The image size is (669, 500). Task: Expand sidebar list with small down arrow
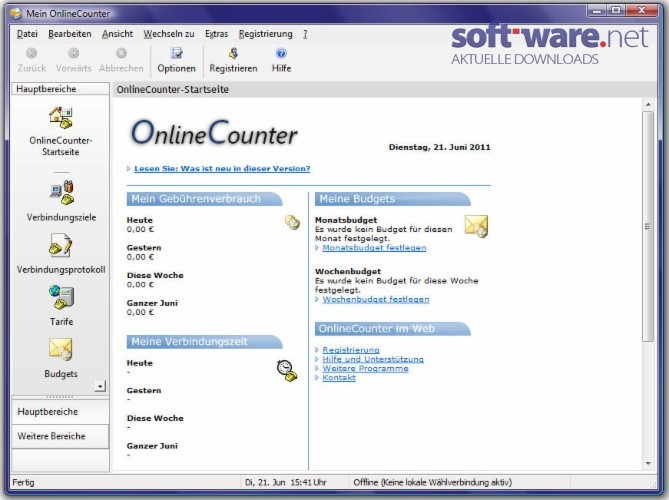pyautogui.click(x=100, y=386)
